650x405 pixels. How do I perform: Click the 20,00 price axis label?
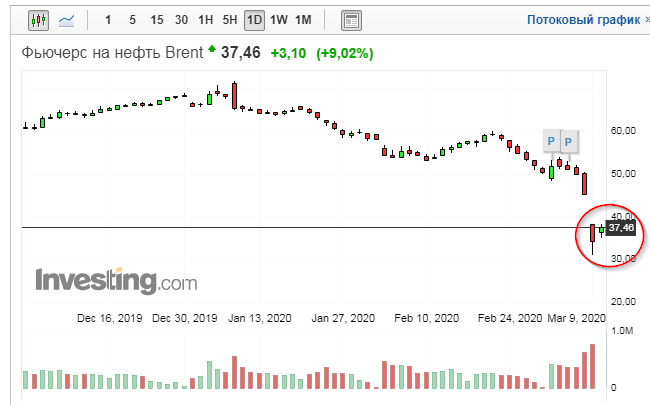[623, 301]
